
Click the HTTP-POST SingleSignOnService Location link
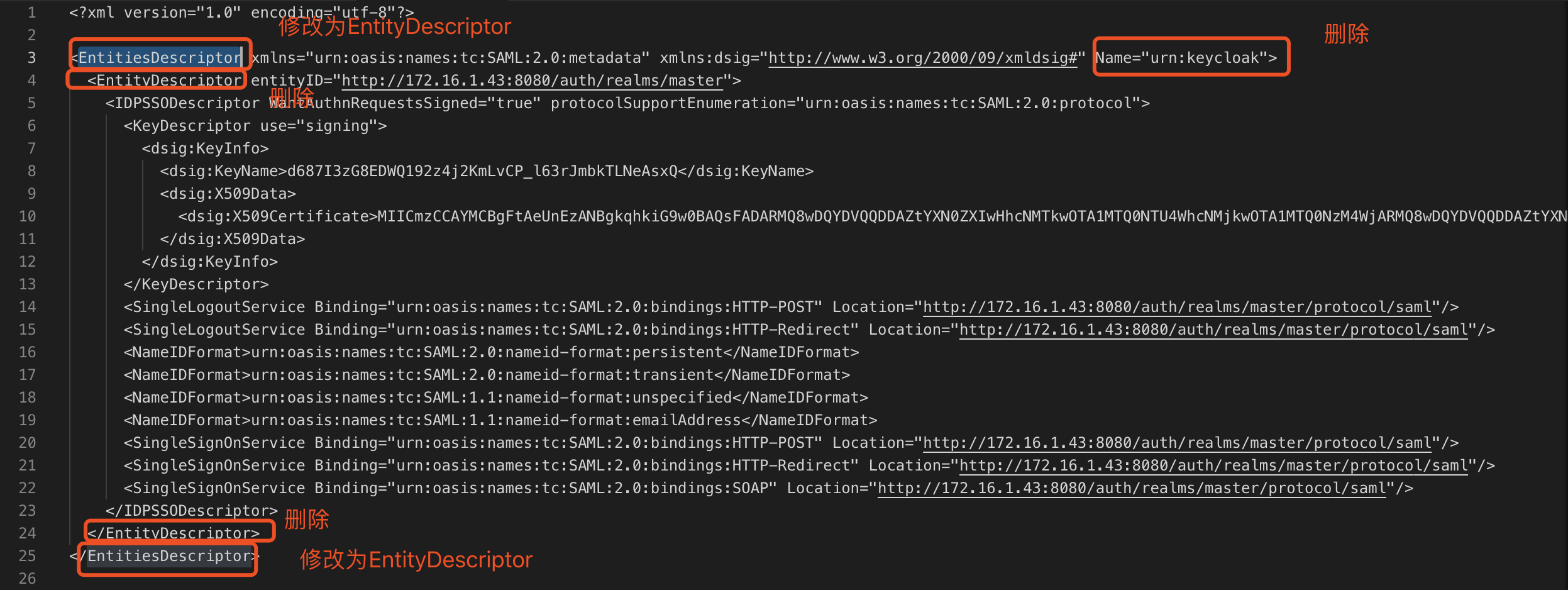click(1176, 443)
